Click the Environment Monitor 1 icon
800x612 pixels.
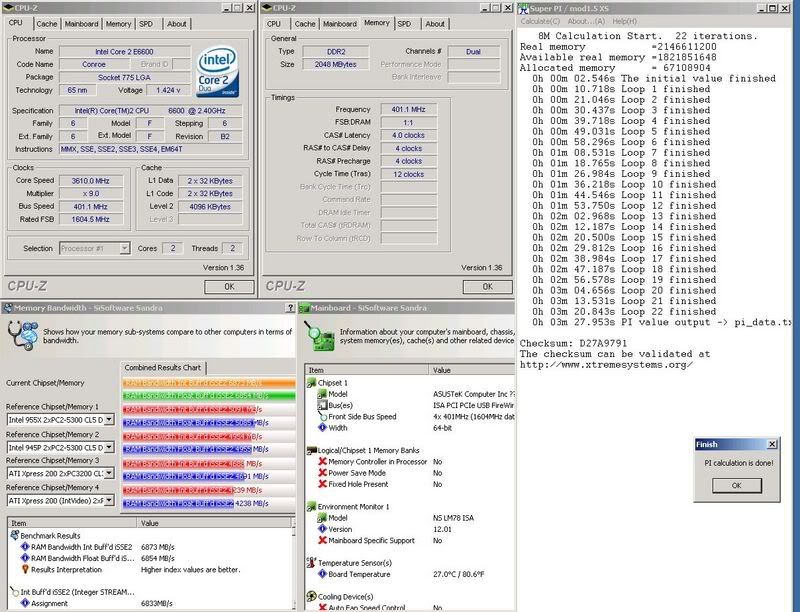click(x=311, y=506)
